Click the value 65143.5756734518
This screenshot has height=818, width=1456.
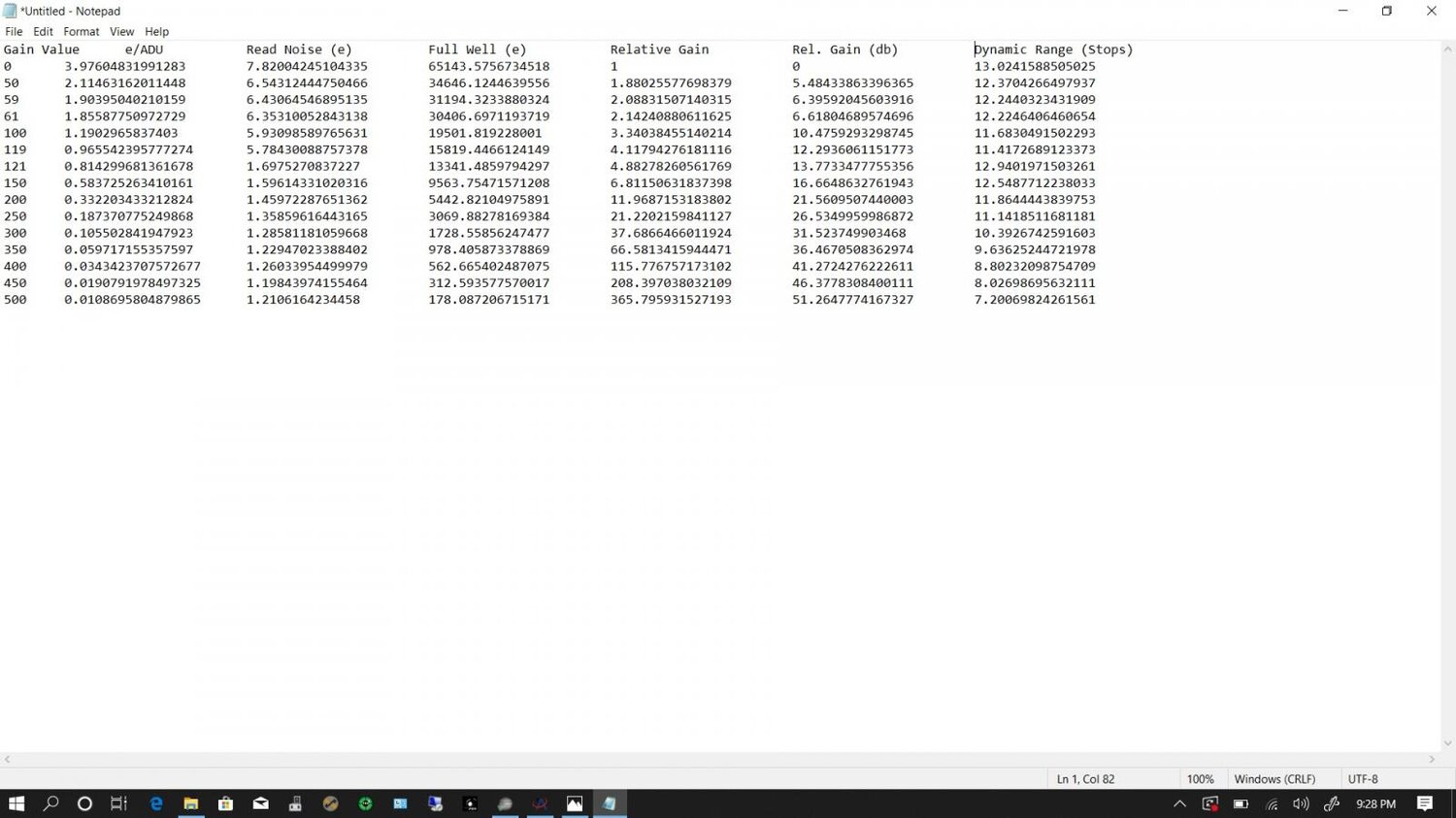(489, 66)
